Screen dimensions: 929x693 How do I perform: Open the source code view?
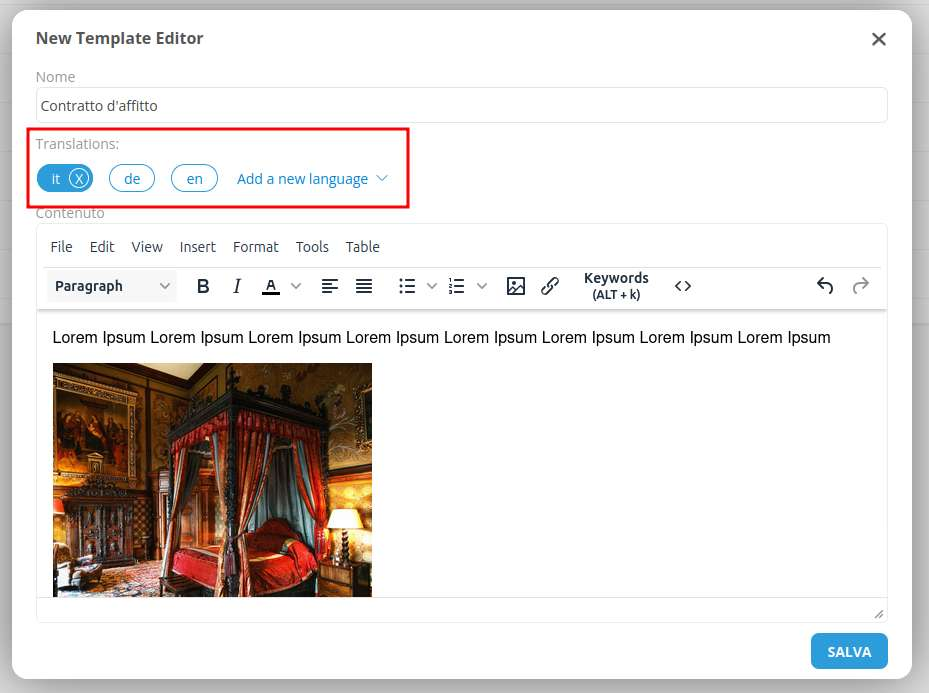click(683, 286)
